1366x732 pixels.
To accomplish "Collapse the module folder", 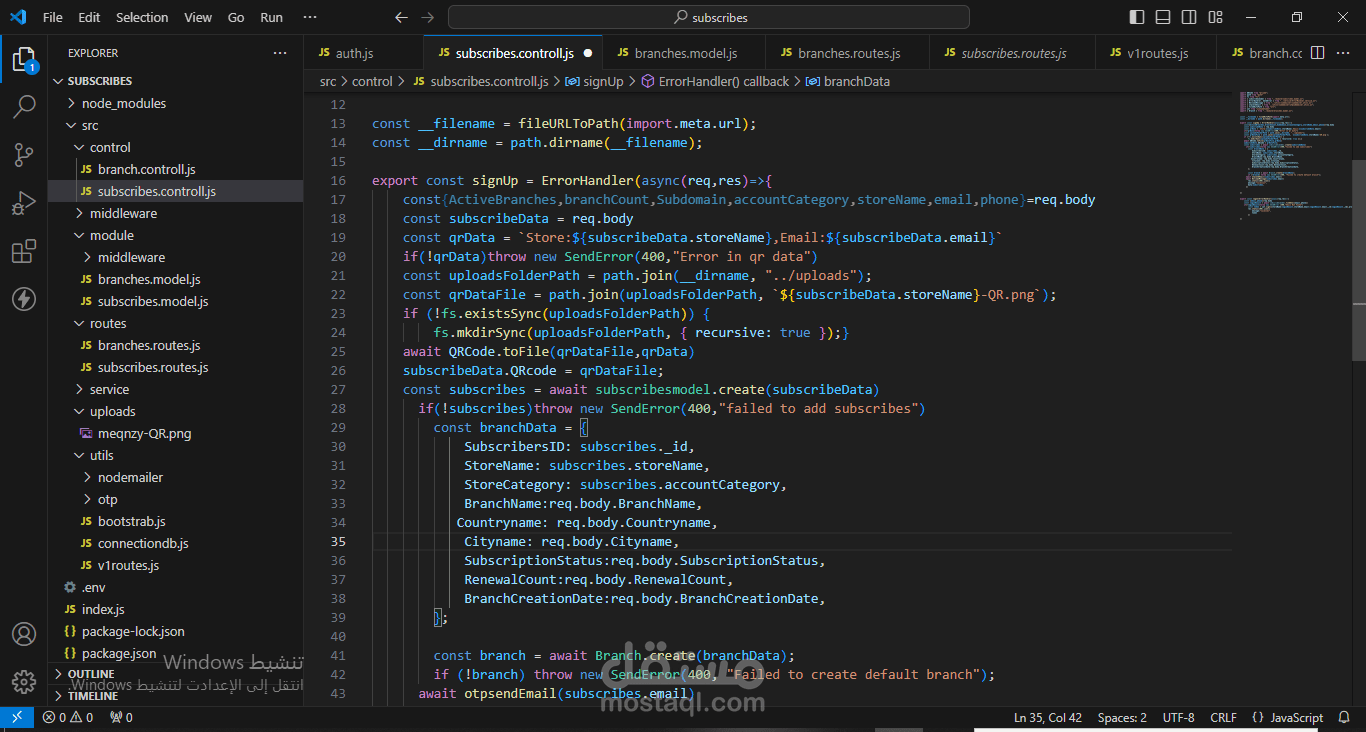I will point(175,235).
